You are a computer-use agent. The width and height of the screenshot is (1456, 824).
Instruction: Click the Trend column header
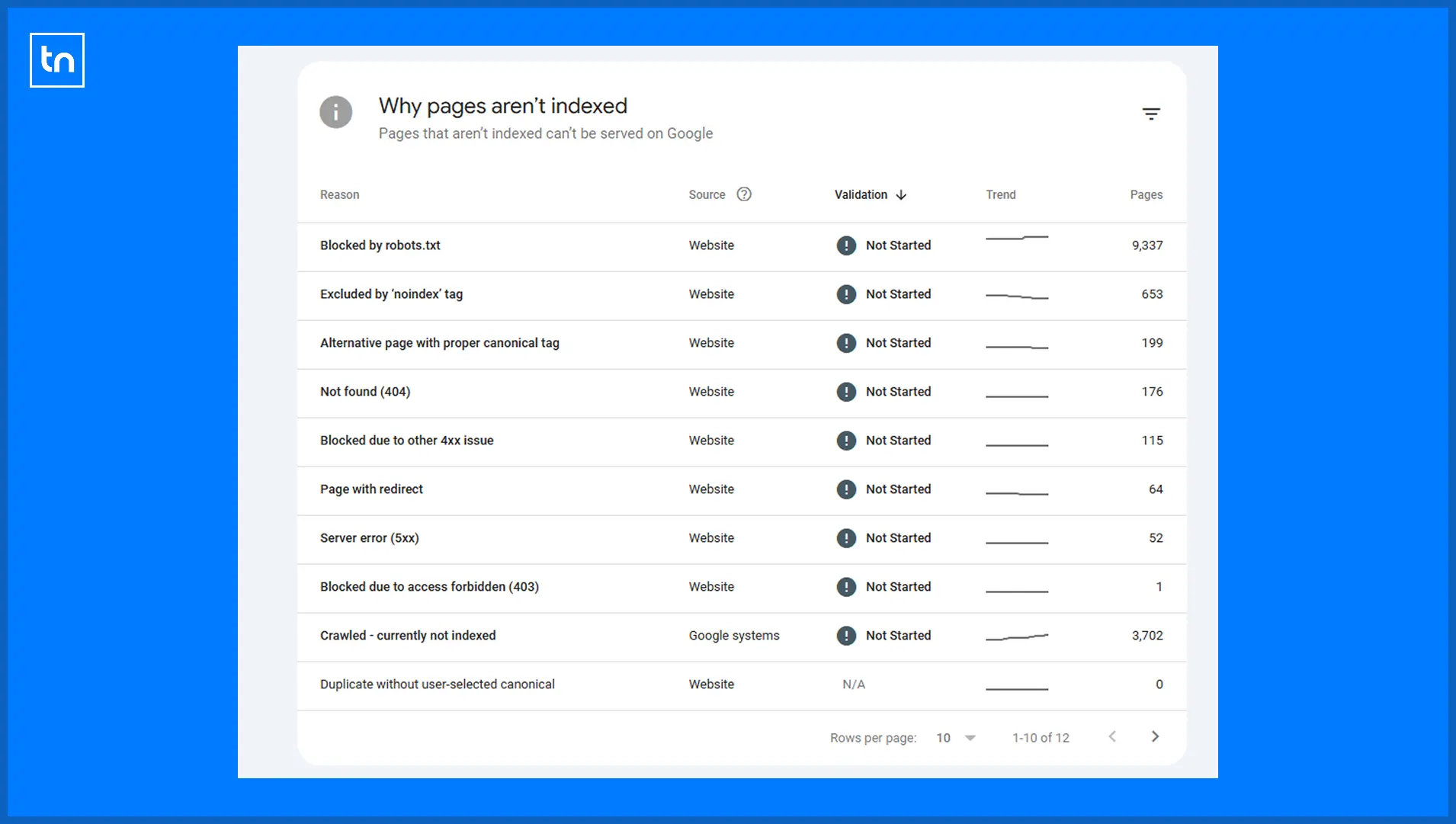click(1000, 195)
